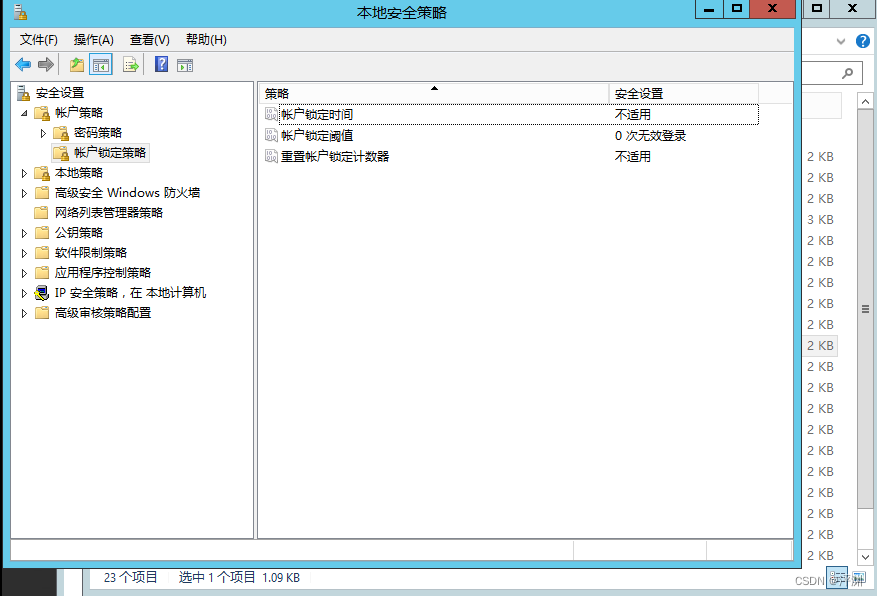Click the 0 次无效登录 setting value
Image resolution: width=877 pixels, height=596 pixels.
[x=650, y=135]
